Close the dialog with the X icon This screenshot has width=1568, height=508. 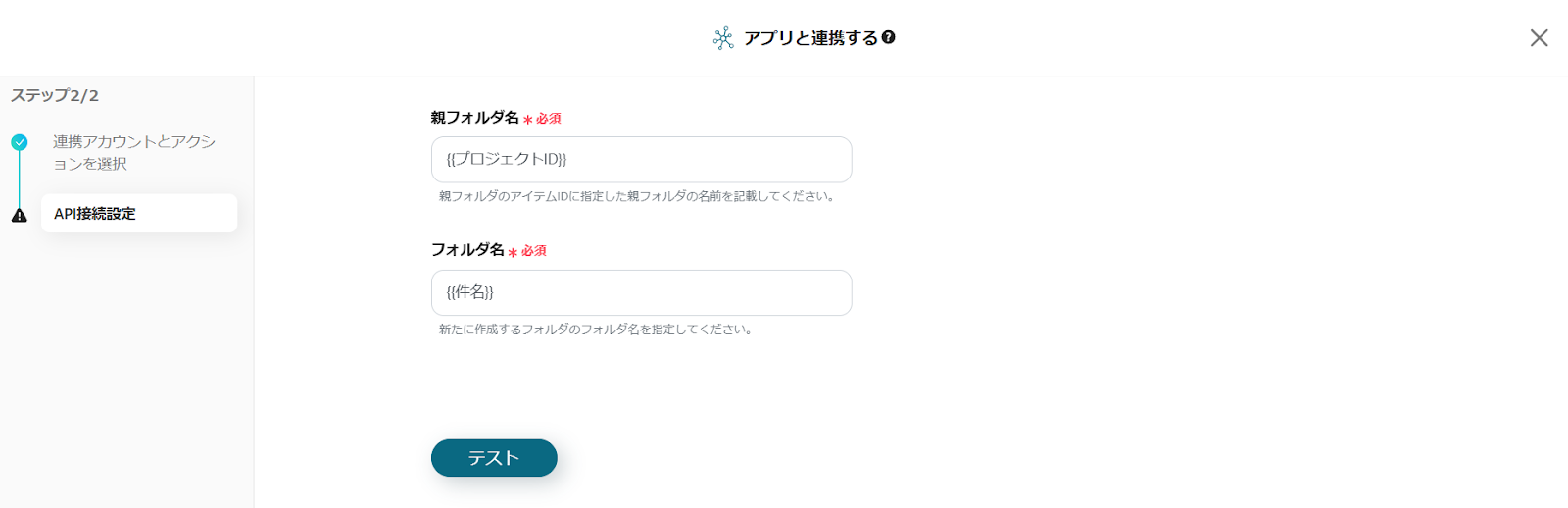(1539, 37)
